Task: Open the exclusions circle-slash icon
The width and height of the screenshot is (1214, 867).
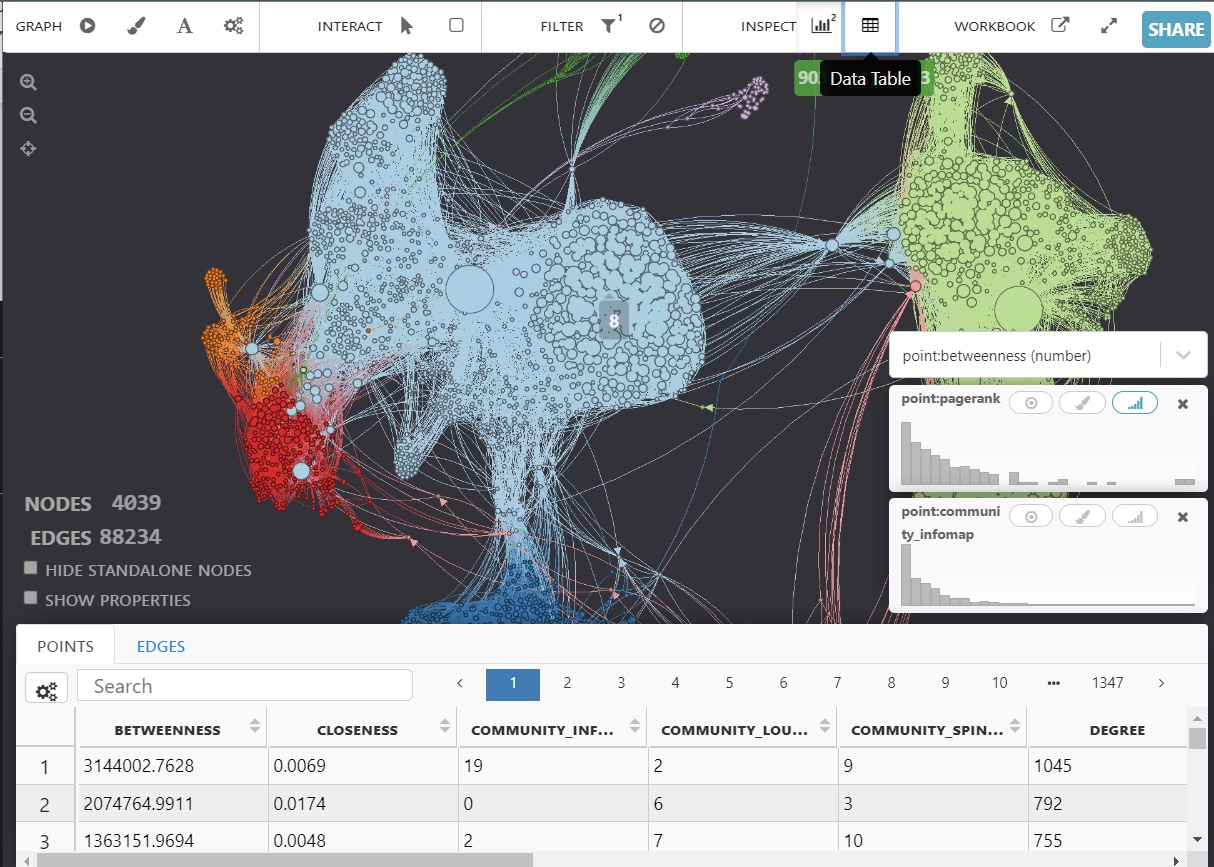Action: [657, 26]
